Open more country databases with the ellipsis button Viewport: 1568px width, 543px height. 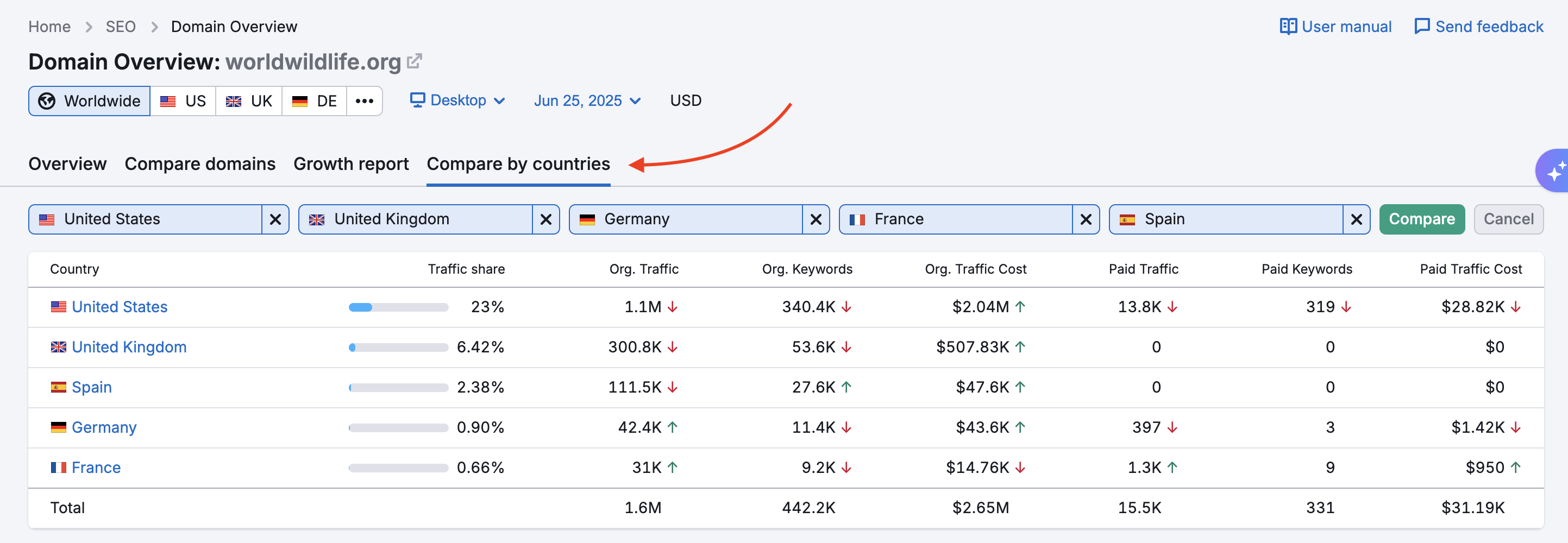364,101
